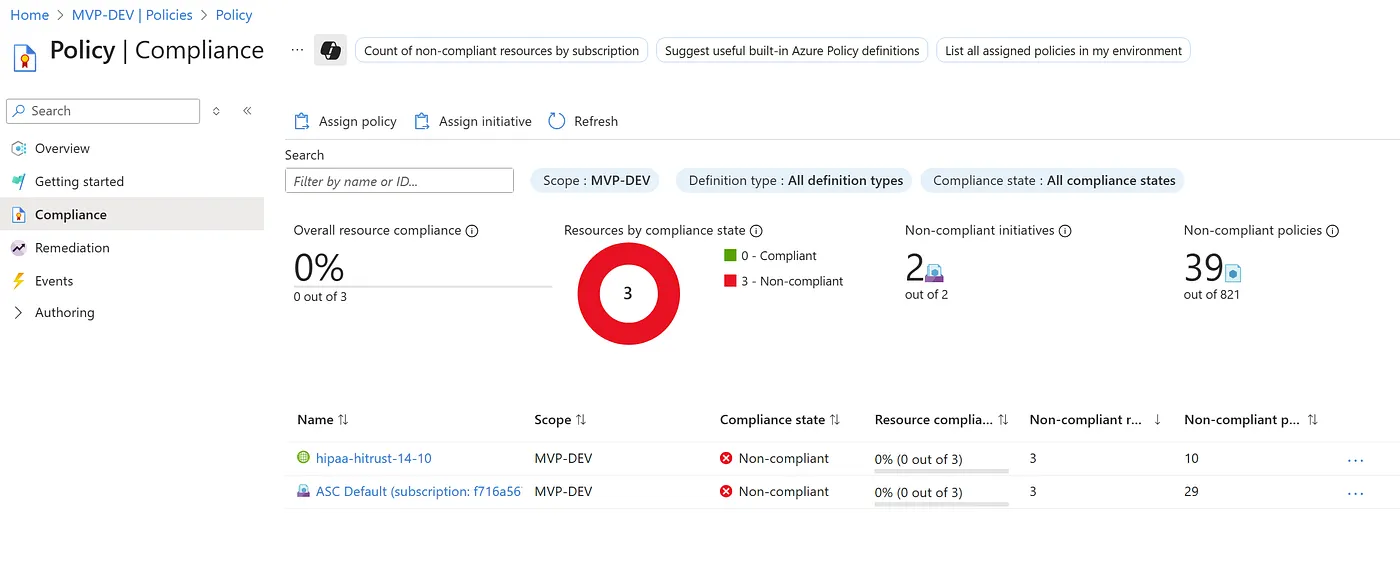Click the Refresh icon in the toolbar
This screenshot has width=1400, height=565.
coord(557,121)
